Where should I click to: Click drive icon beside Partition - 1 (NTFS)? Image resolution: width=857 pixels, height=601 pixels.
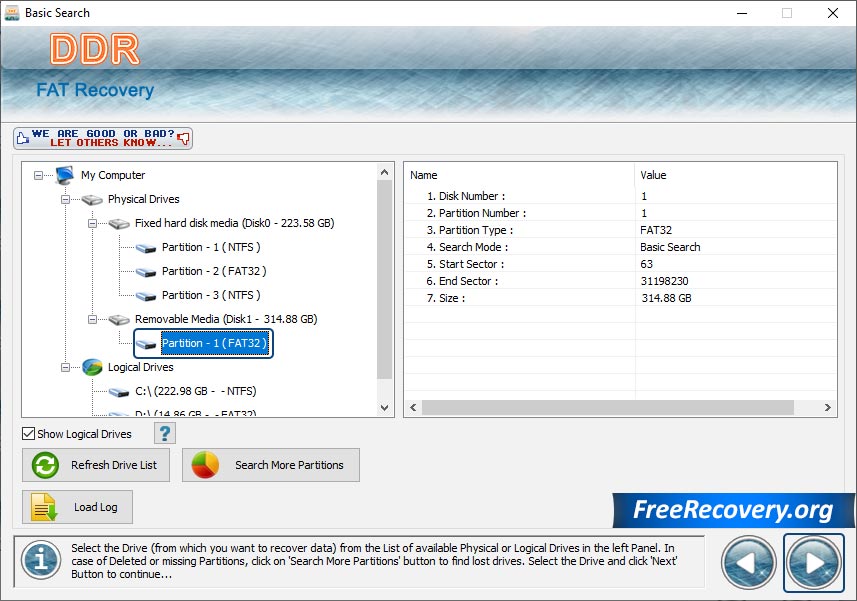coord(146,248)
